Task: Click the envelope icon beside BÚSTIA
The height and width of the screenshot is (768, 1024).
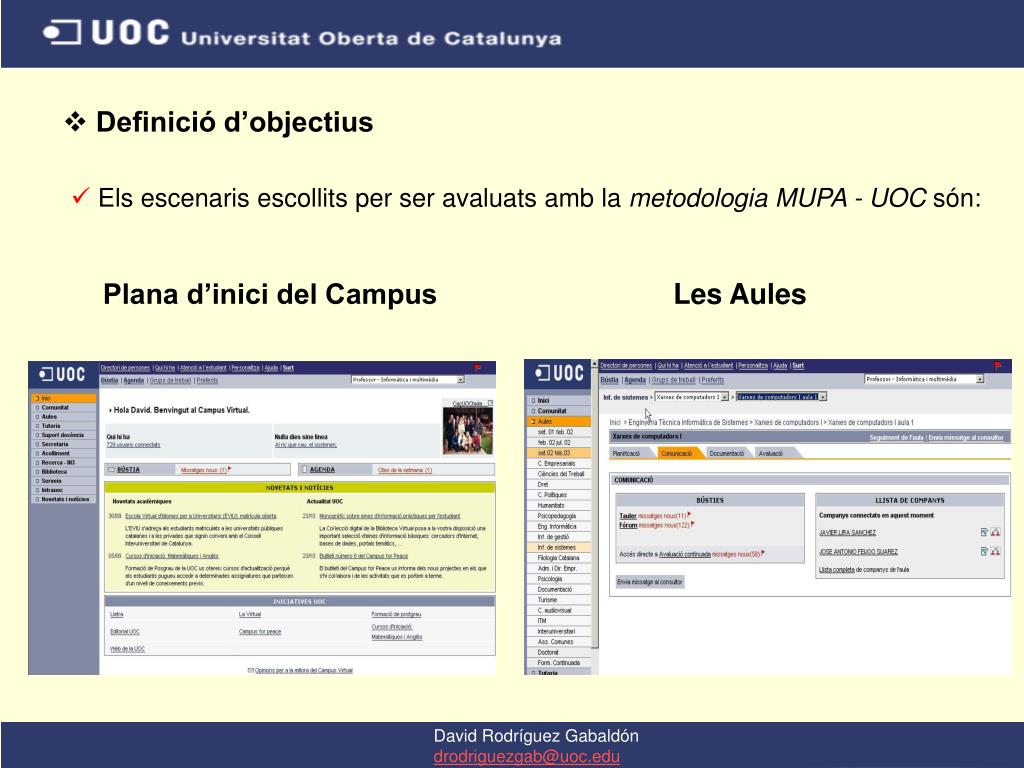Action: coord(112,470)
